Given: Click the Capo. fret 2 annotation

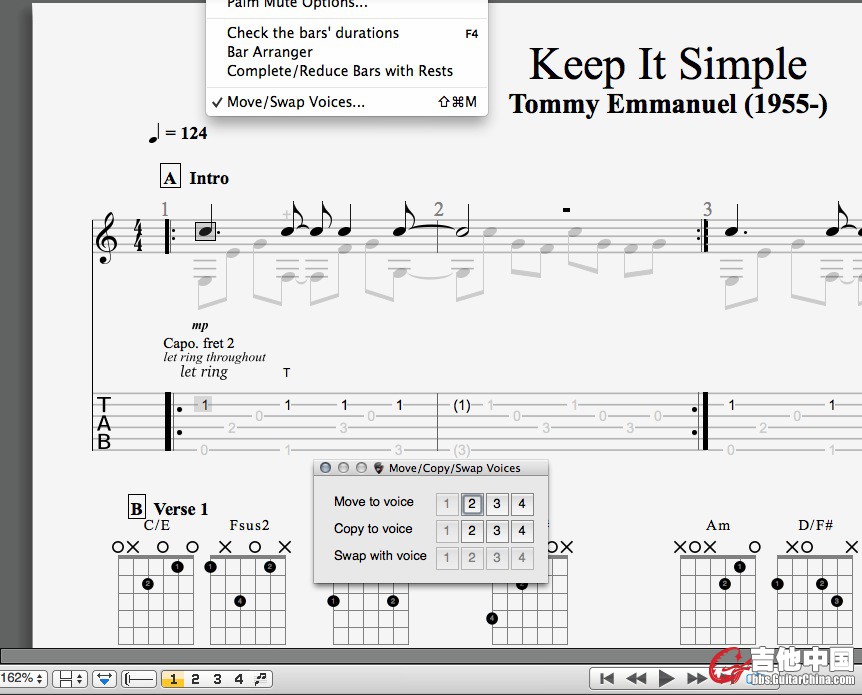Looking at the screenshot, I should pos(199,343).
